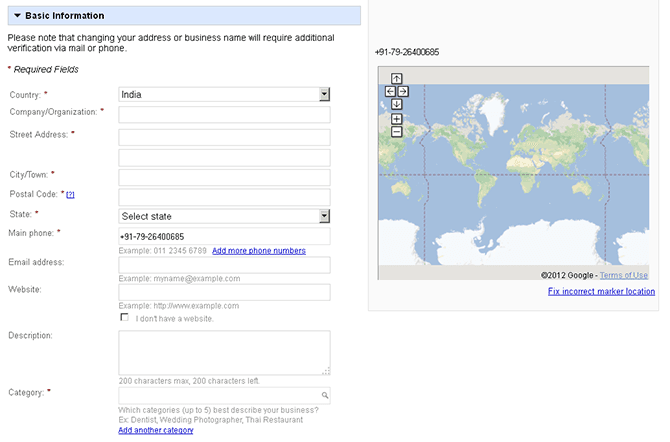The image size is (670, 442).
Task: Open the Country dropdown
Action: [324, 94]
